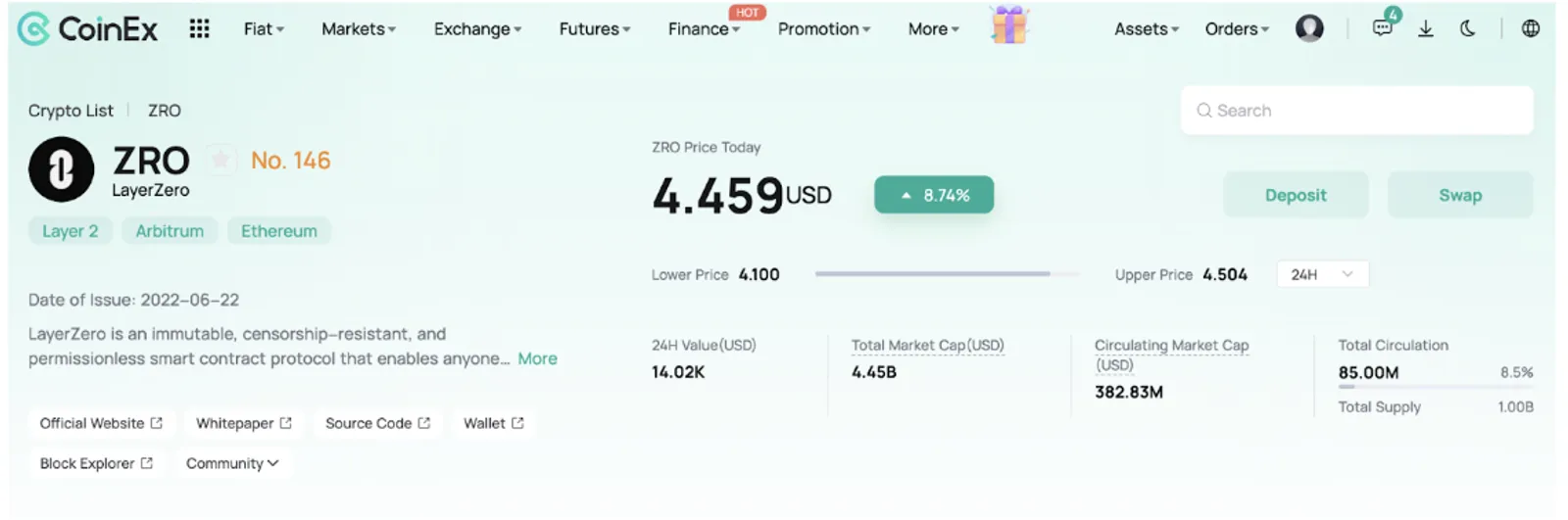This screenshot has height=520, width=1568.
Task: Expand the Community dropdown
Action: coord(232,463)
